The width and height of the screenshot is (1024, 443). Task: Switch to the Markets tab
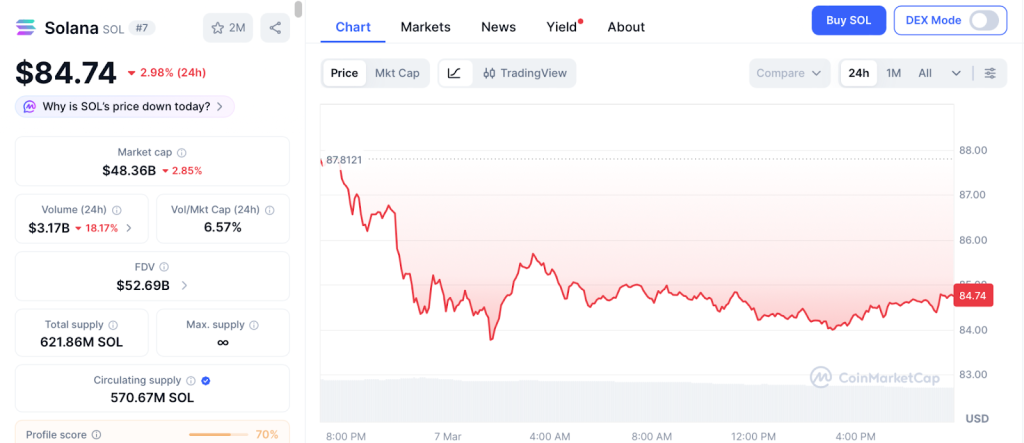click(x=425, y=27)
